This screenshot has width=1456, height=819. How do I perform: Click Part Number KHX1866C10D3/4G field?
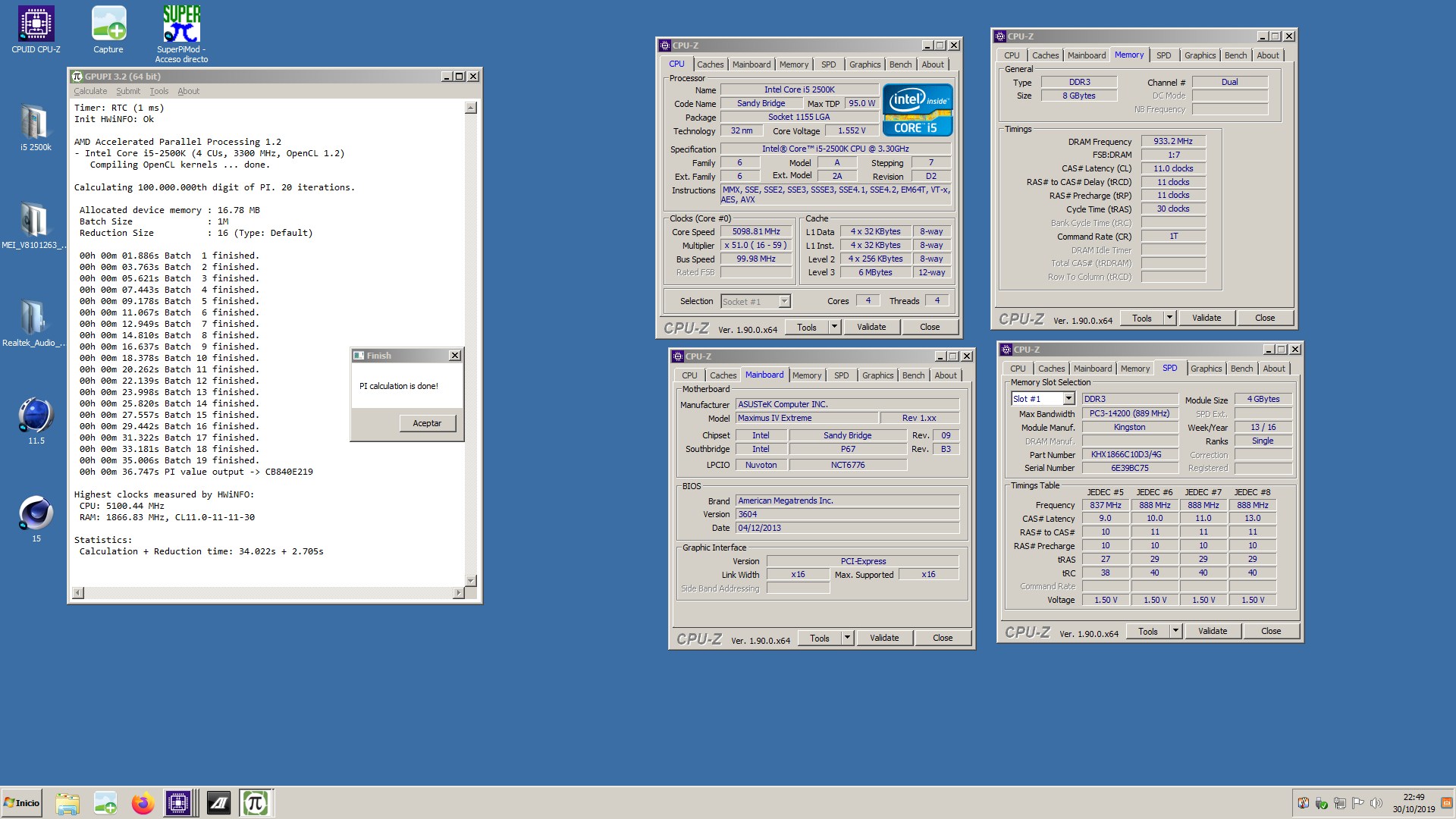pyautogui.click(x=1129, y=454)
